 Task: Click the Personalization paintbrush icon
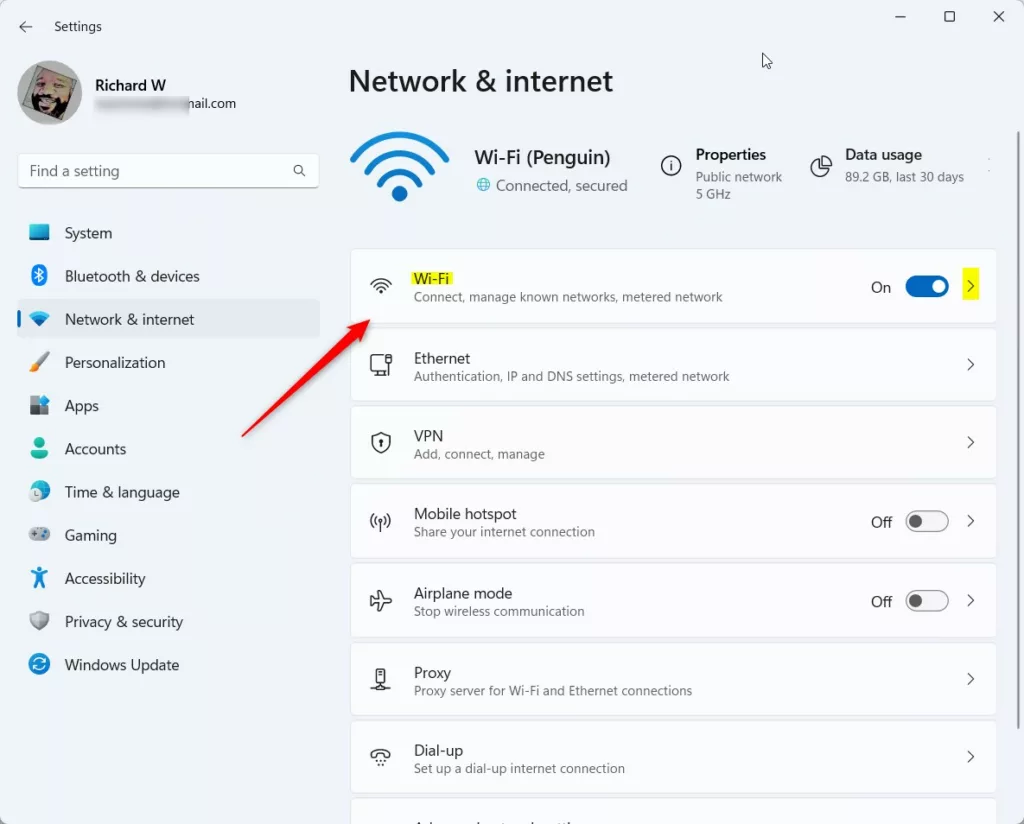[39, 362]
